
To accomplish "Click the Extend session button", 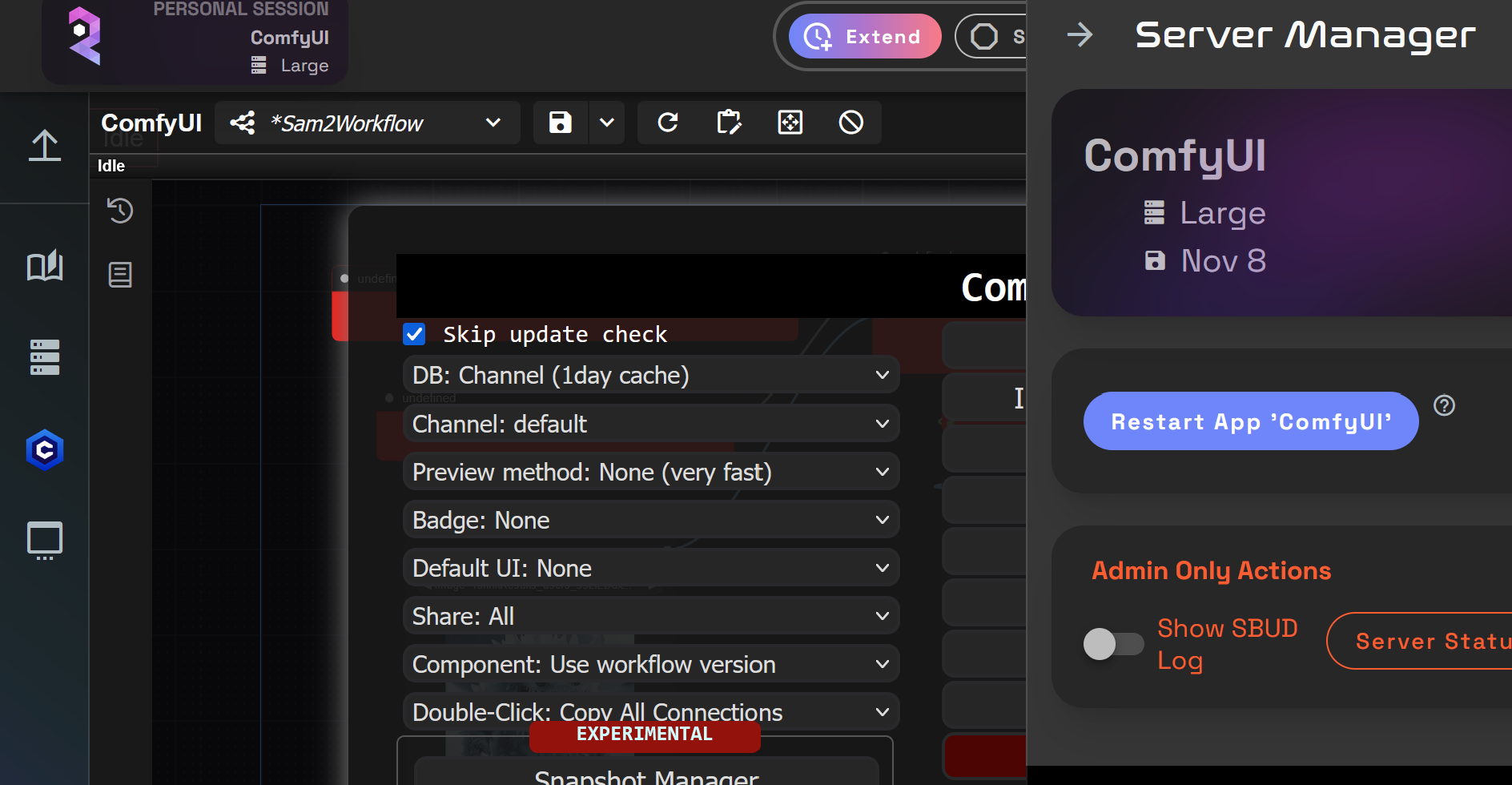I will tap(865, 35).
